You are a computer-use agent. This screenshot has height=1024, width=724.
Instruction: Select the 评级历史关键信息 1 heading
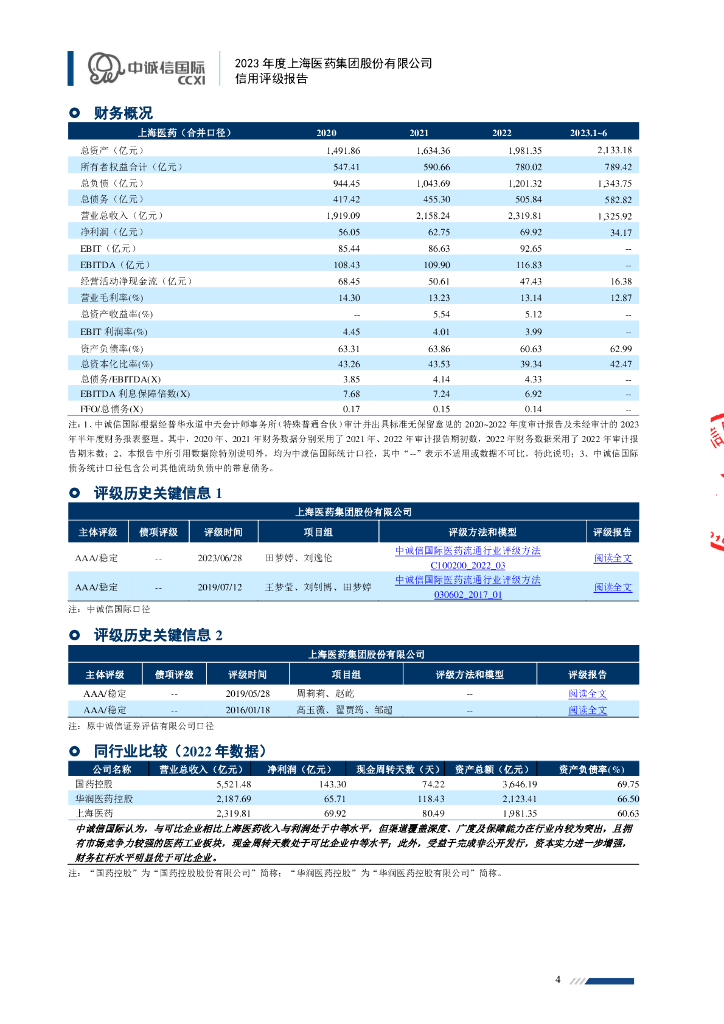(x=158, y=493)
